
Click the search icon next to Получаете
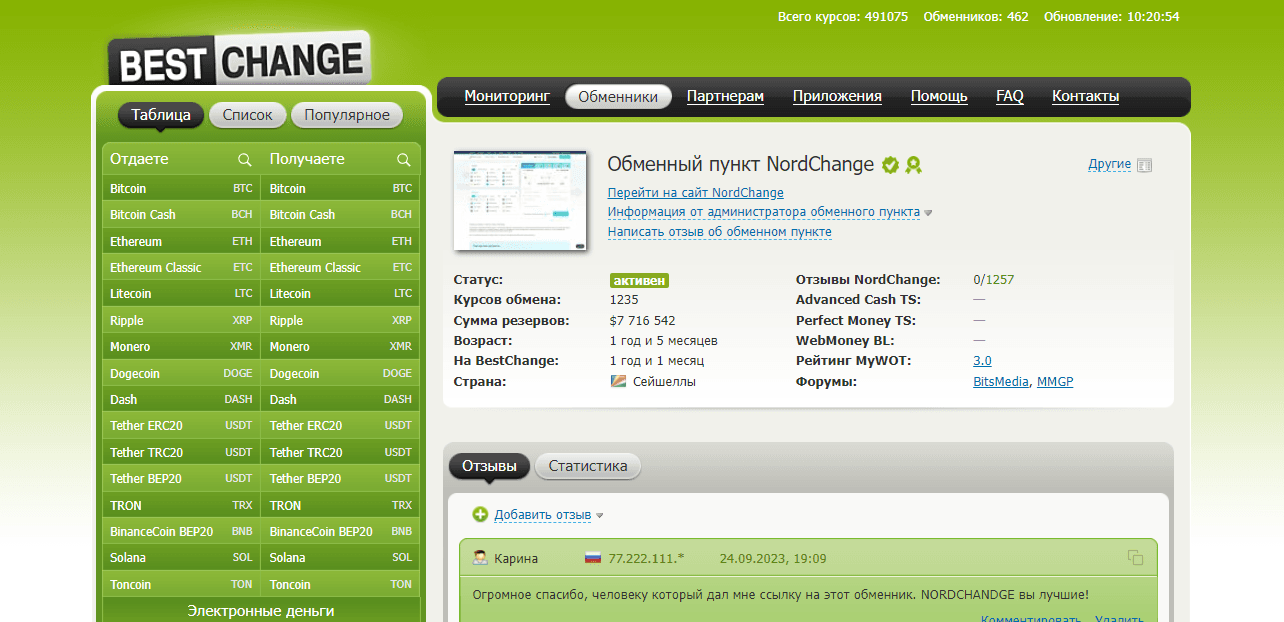point(404,160)
